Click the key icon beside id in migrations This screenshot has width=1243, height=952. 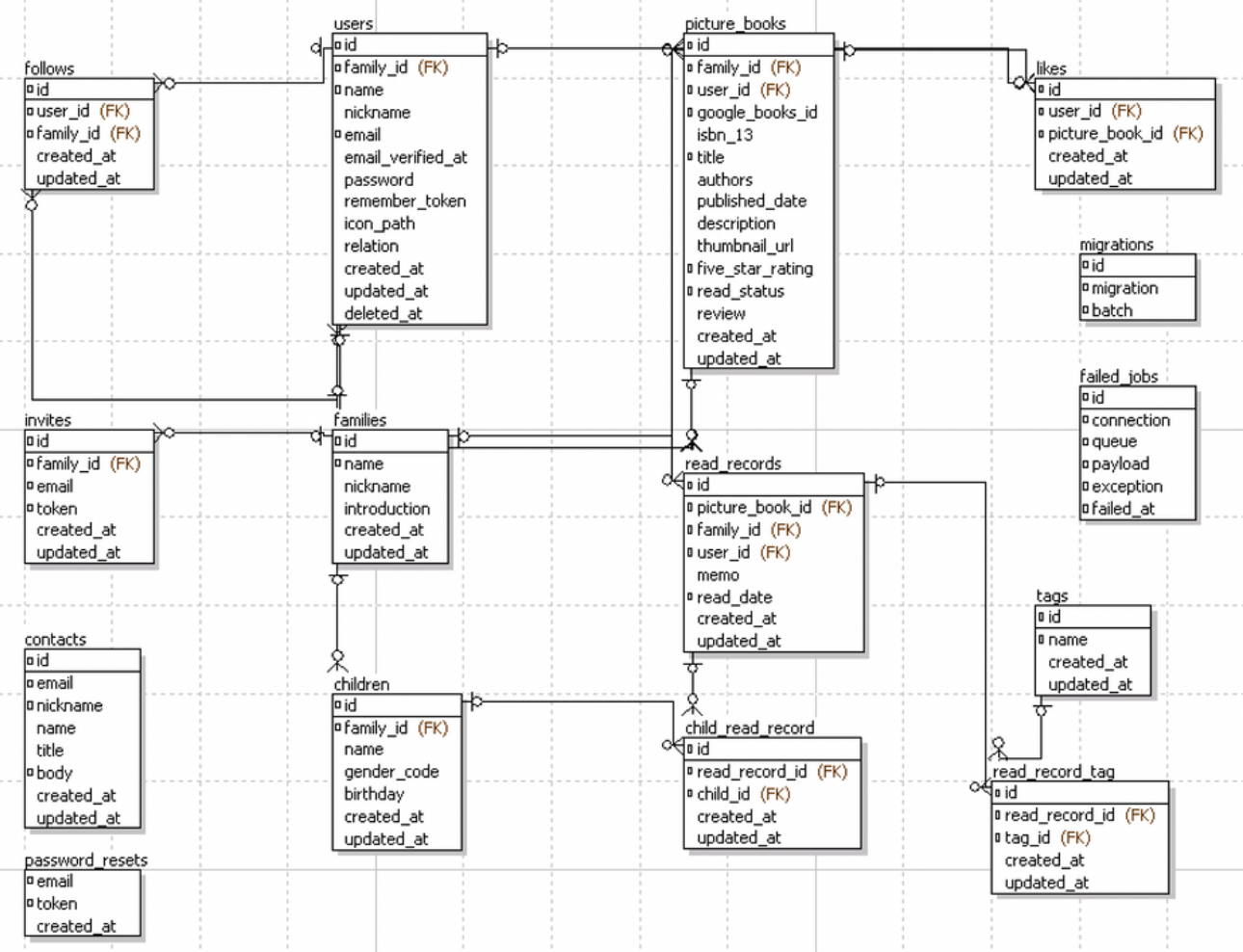(1085, 265)
